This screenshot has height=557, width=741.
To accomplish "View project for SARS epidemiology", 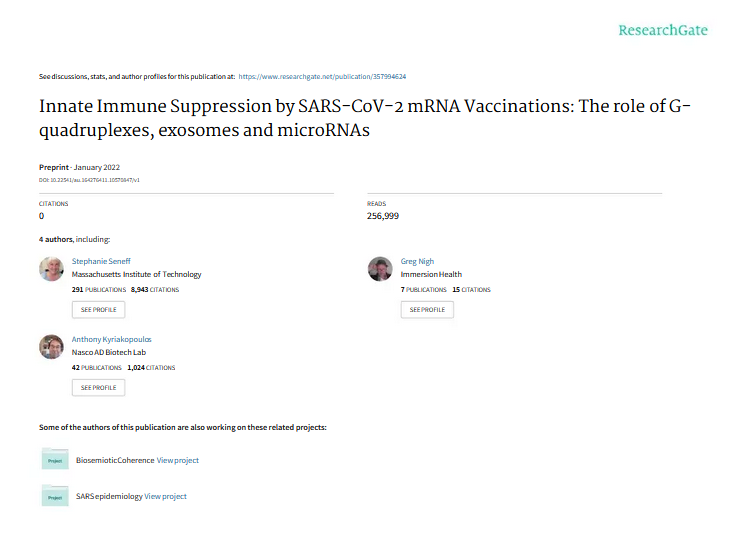I will (166, 496).
